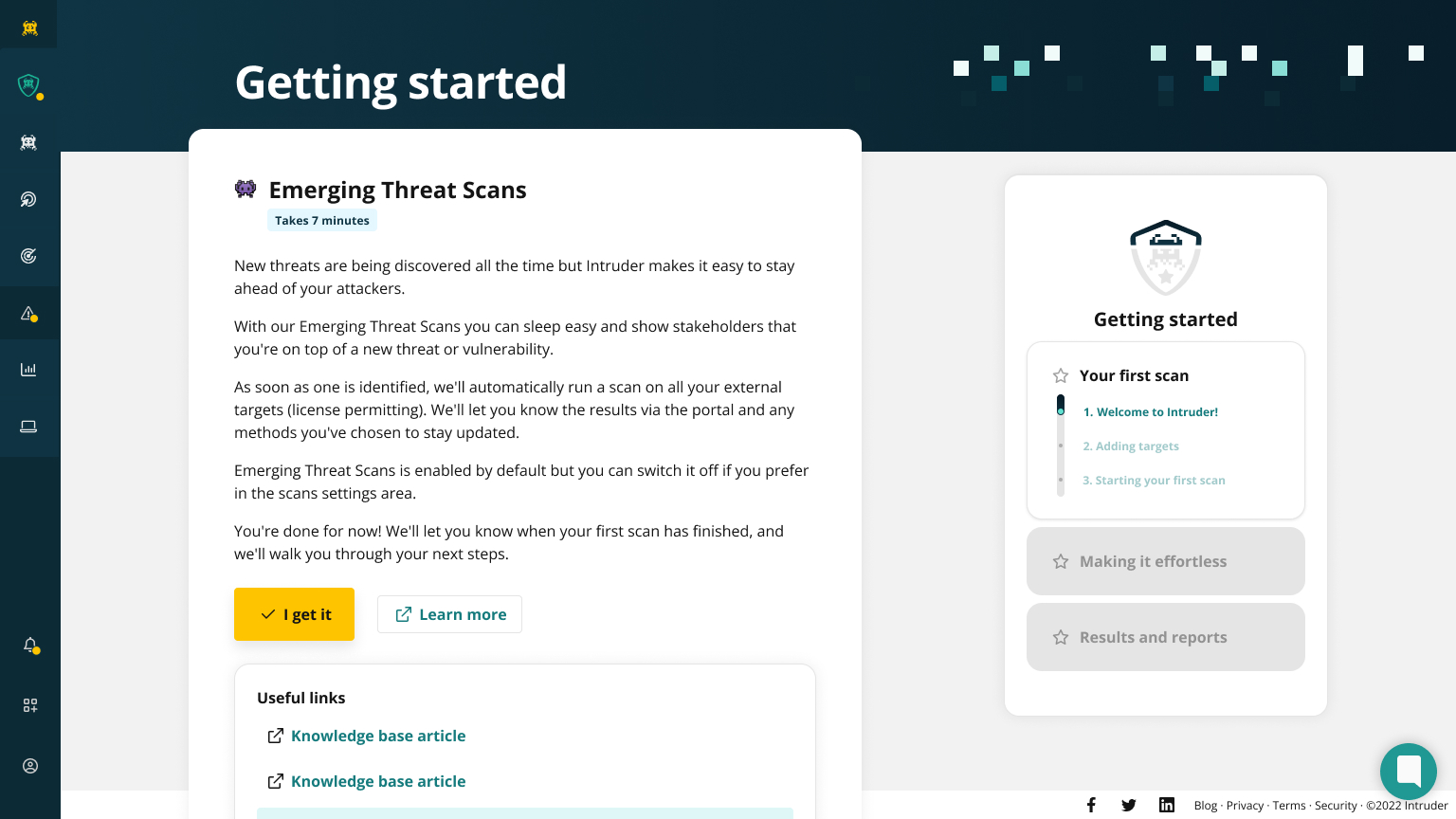Open the notifications bell icon
Image resolution: width=1456 pixels, height=819 pixels.
pyautogui.click(x=30, y=645)
